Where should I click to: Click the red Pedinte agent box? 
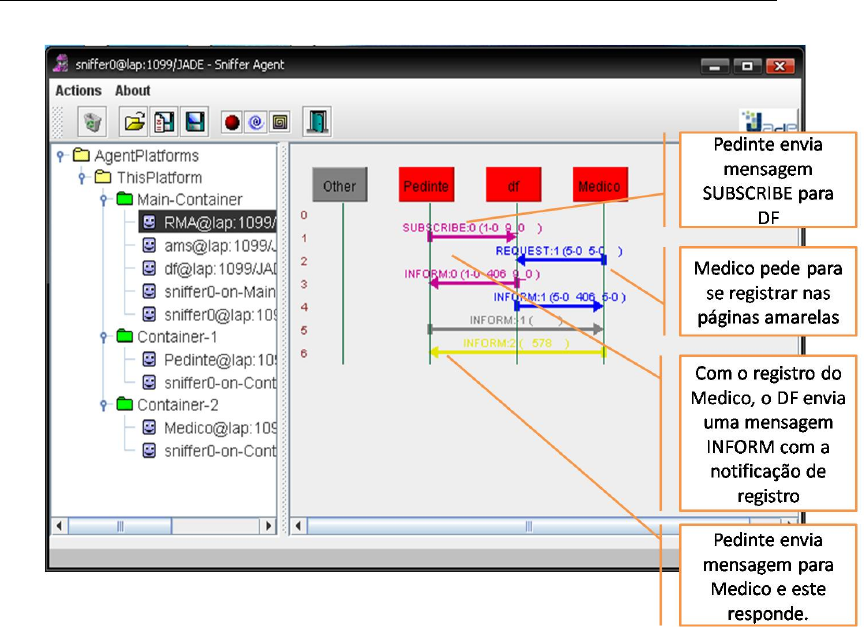[426, 185]
